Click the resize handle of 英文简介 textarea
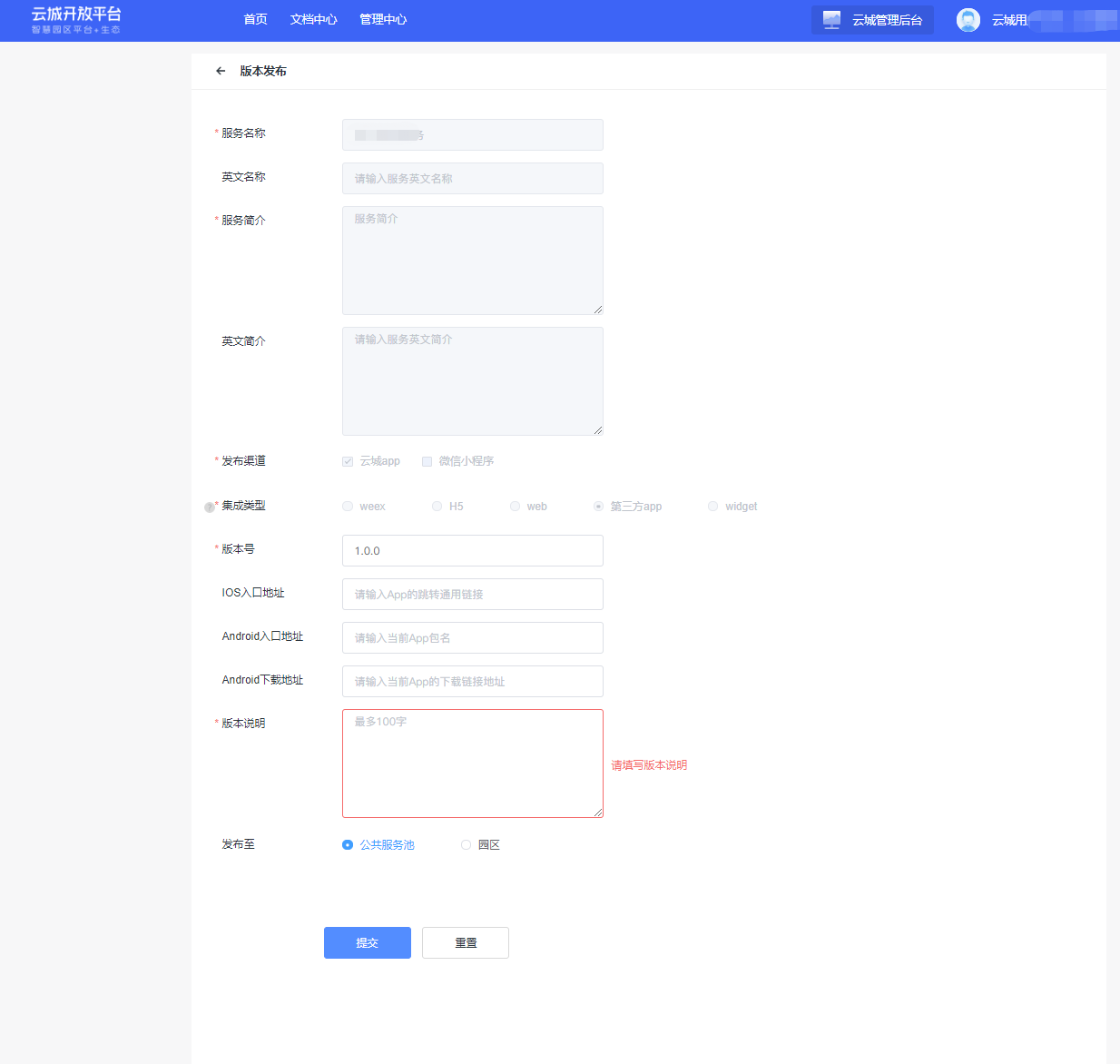 click(x=598, y=430)
